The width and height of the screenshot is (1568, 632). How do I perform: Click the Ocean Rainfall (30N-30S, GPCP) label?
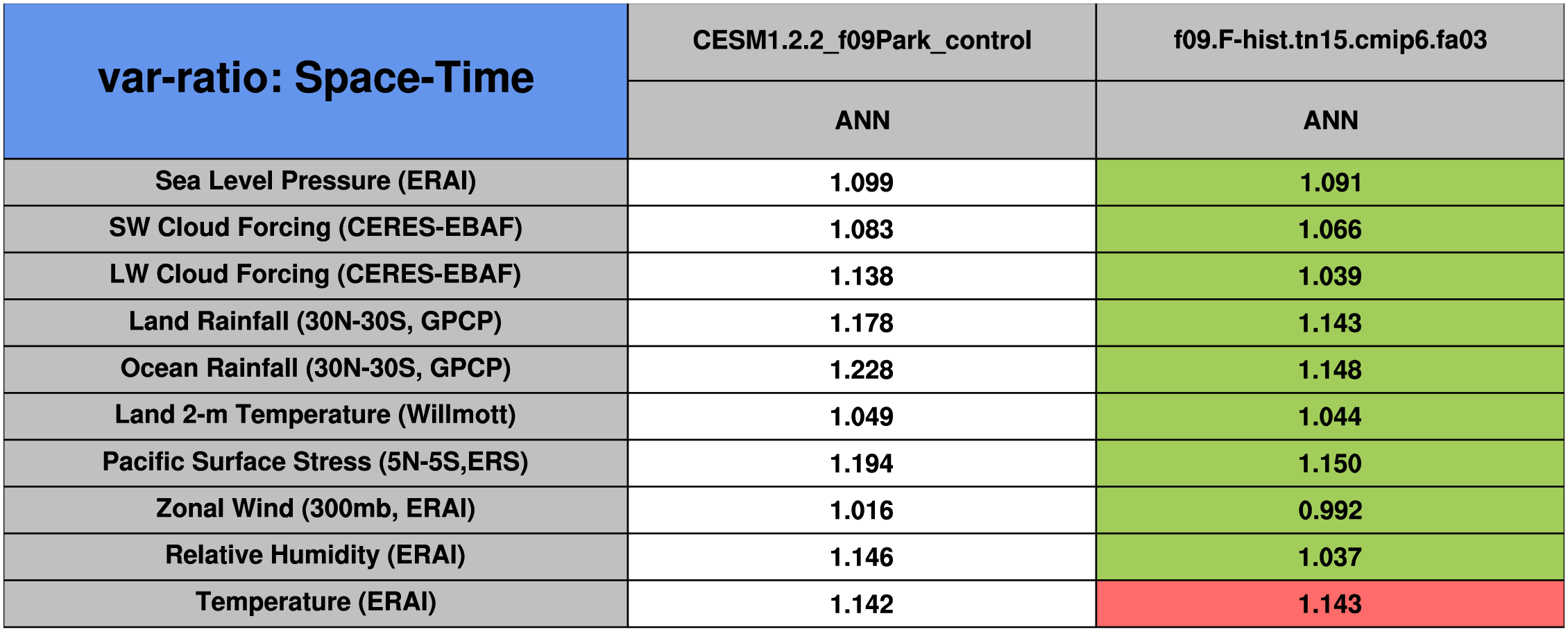click(316, 368)
